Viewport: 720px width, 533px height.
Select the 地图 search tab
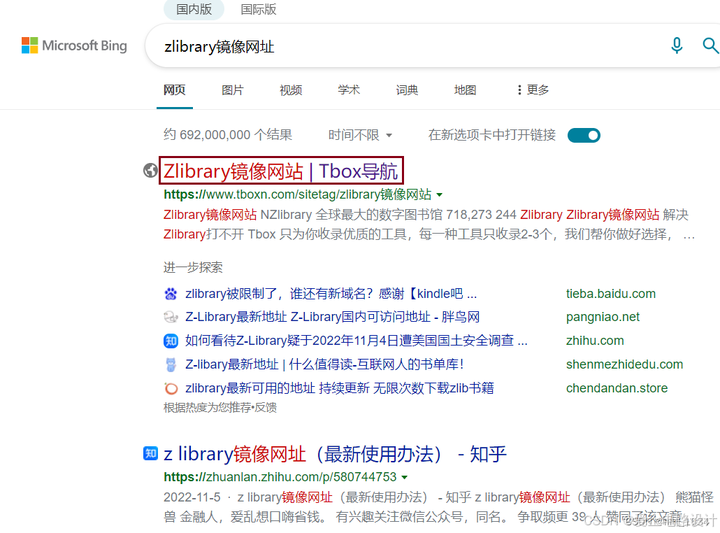click(x=465, y=90)
